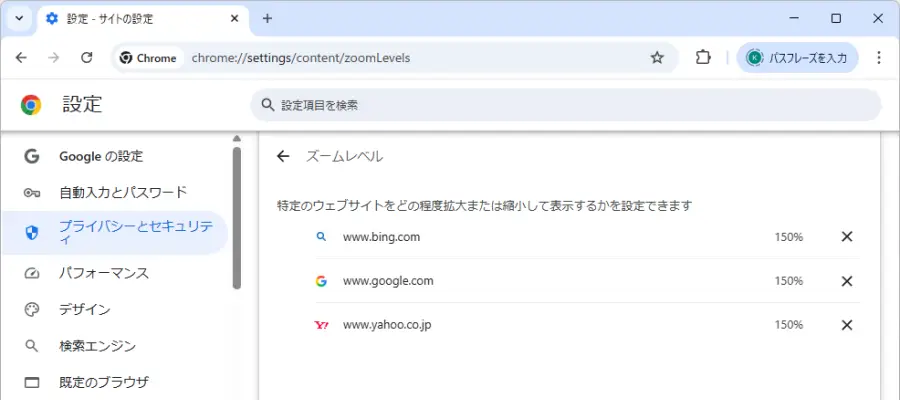Go back with browser back arrow

pos(21,57)
